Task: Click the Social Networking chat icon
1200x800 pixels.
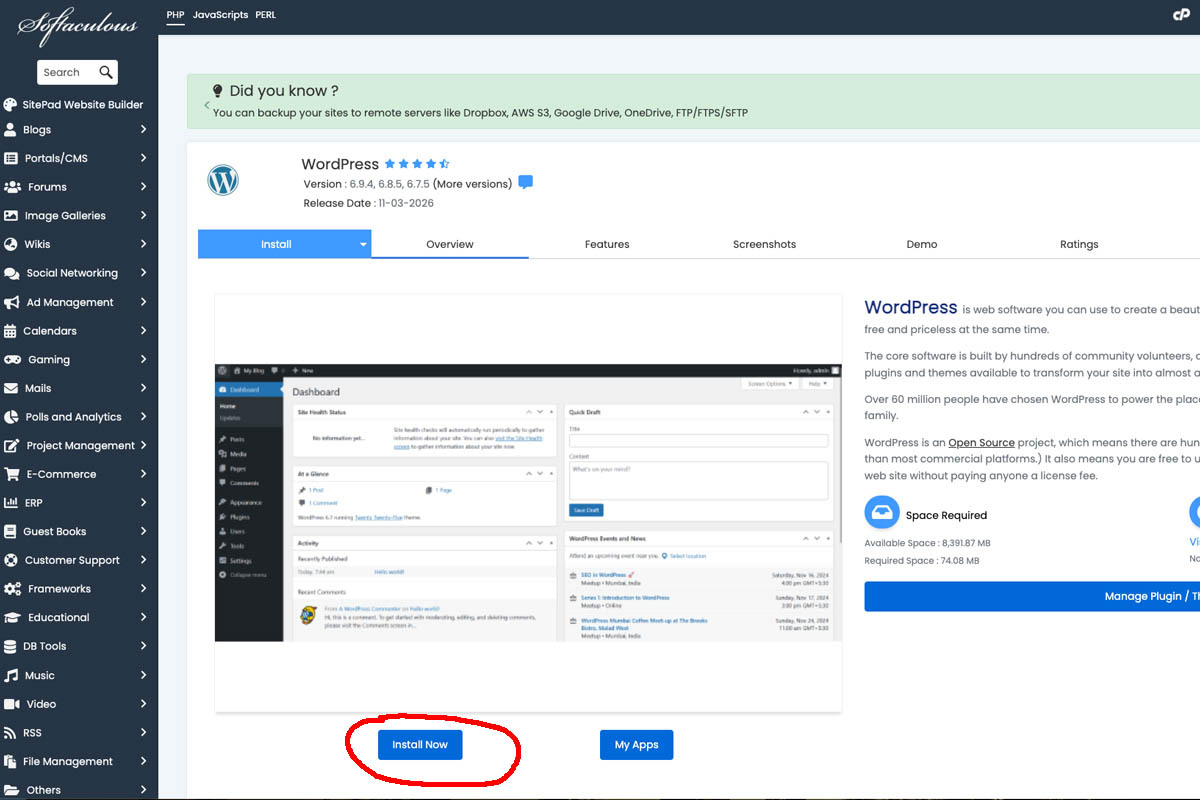Action: [x=12, y=273]
